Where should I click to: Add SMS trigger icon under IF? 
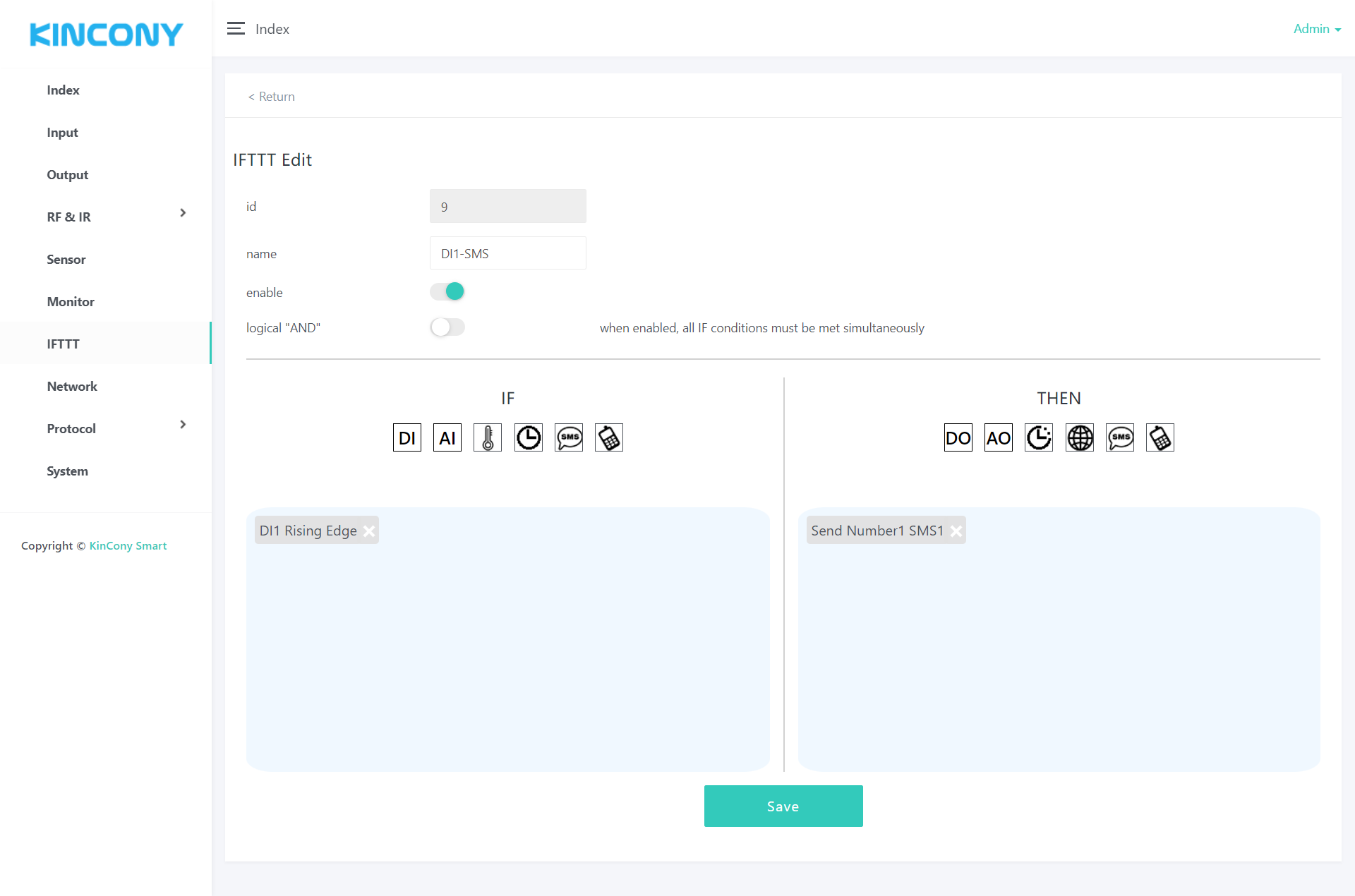569,437
